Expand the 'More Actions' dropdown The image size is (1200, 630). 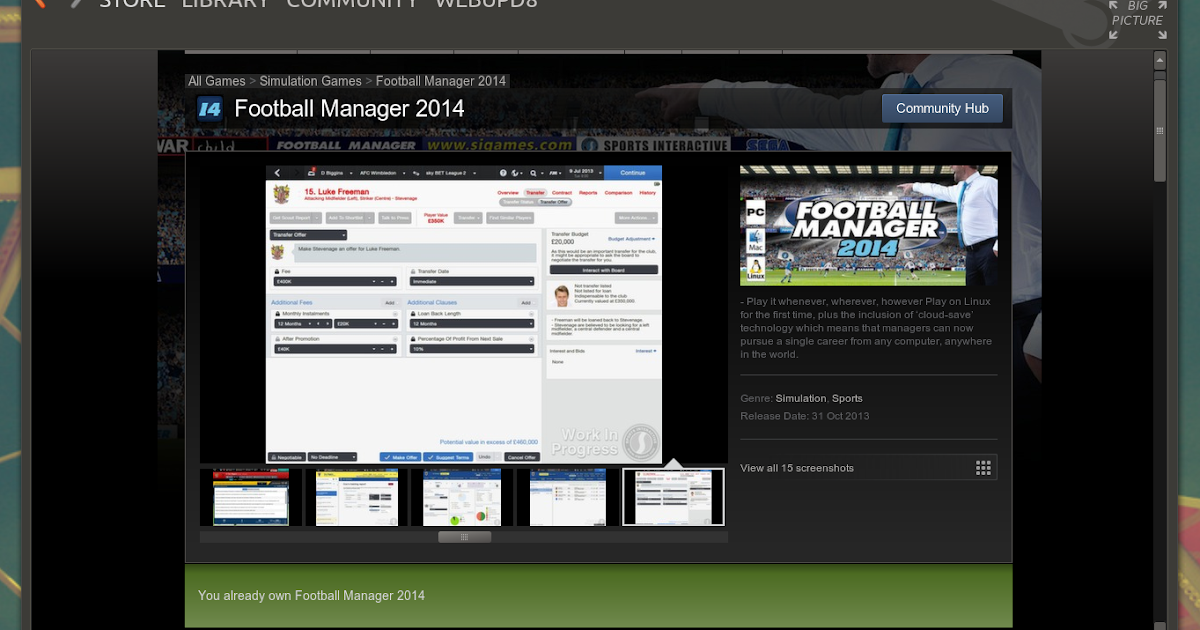point(636,218)
